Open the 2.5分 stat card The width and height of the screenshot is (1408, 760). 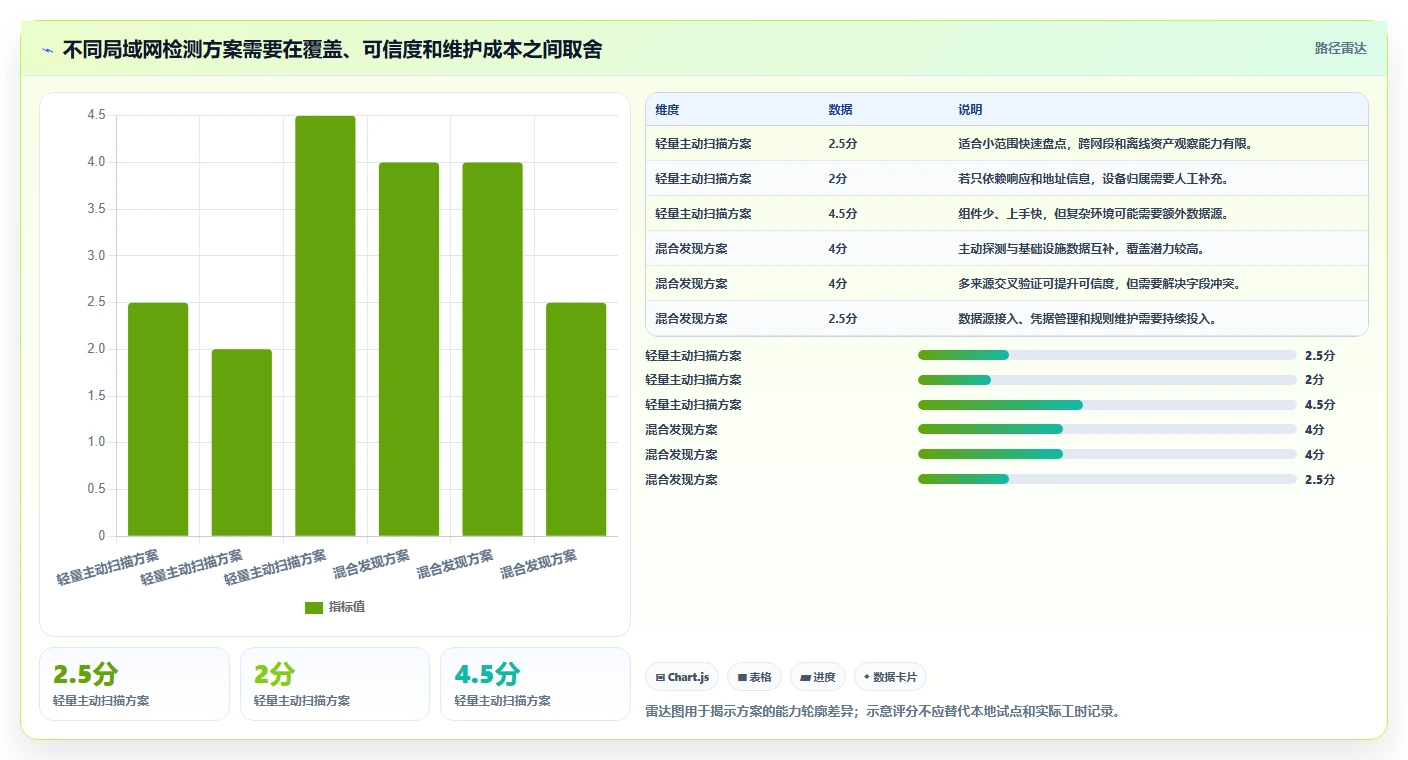(x=134, y=684)
